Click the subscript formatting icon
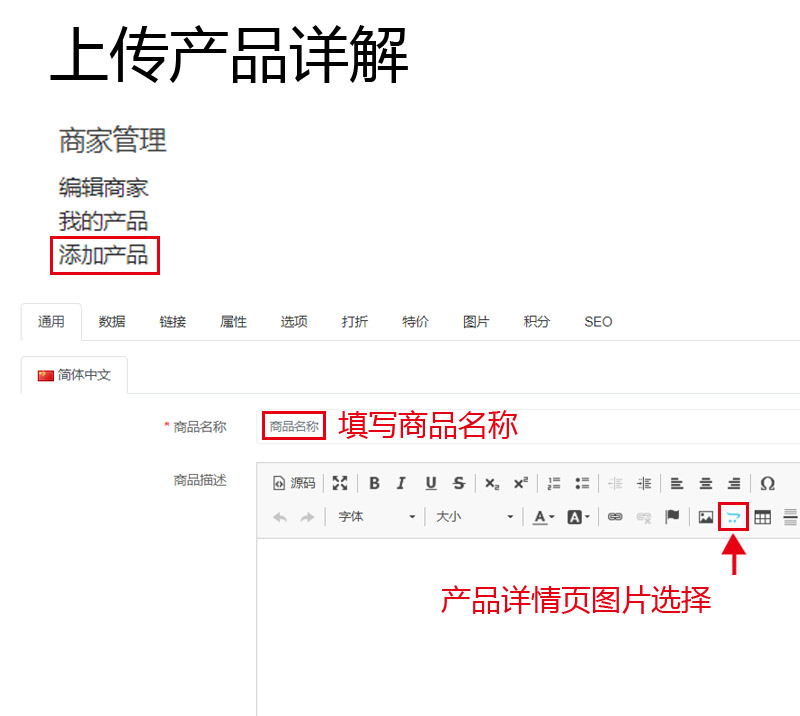 coord(491,483)
